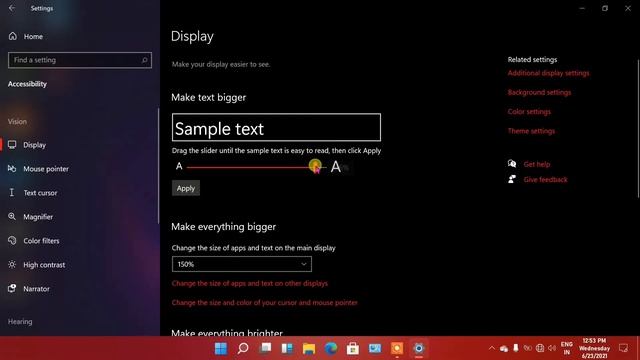Open Microsoft Store from the taskbar

[x=353, y=348]
